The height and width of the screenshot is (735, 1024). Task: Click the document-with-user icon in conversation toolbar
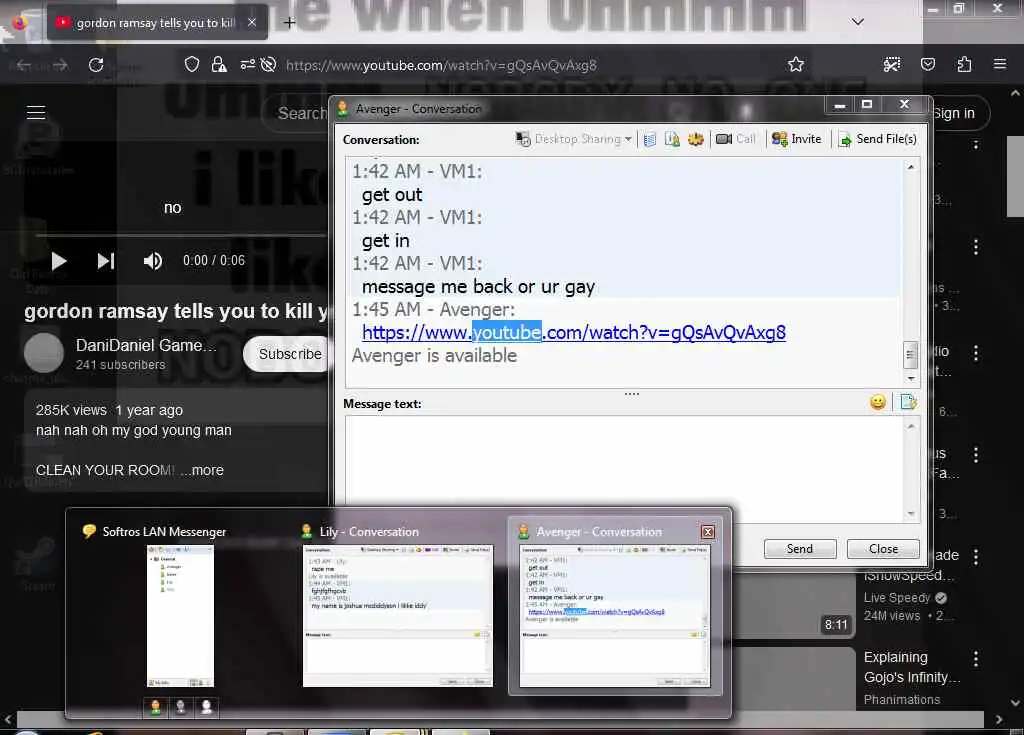click(x=672, y=139)
